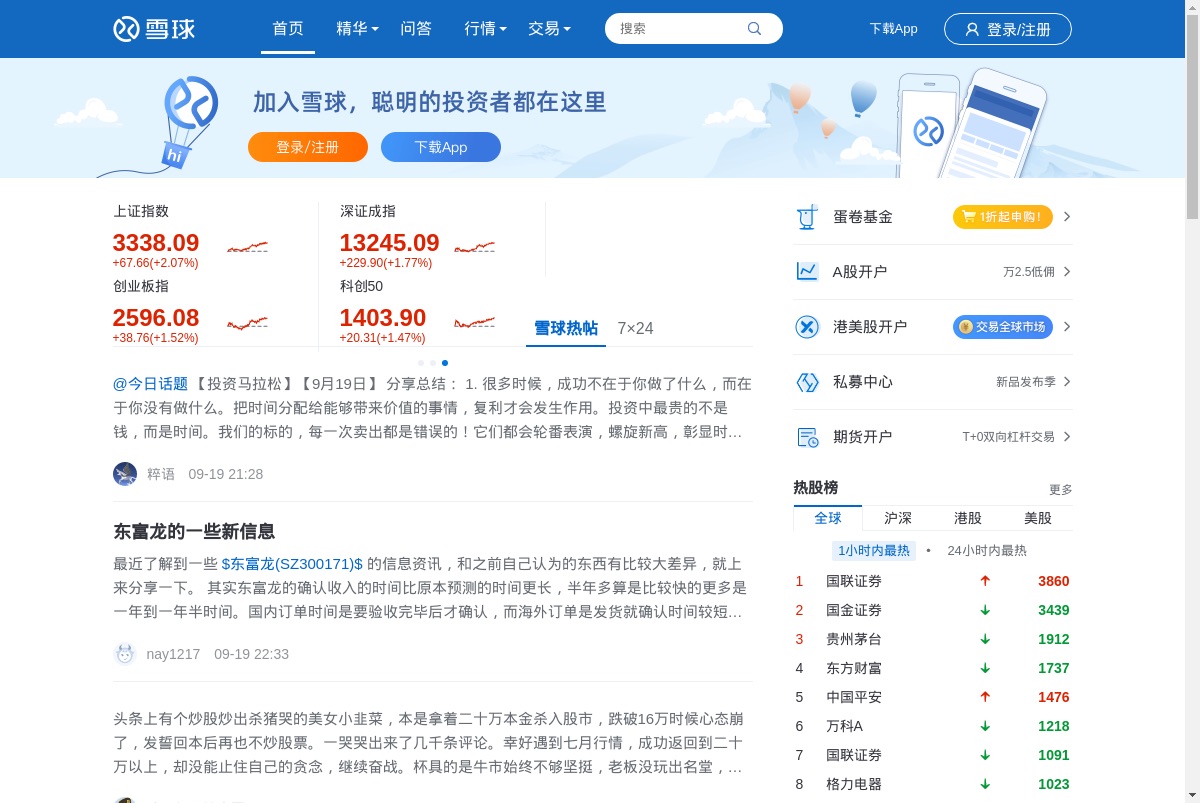Select the 全球 tab in 热股榜
Viewport: 1200px width, 803px height.
click(x=828, y=518)
